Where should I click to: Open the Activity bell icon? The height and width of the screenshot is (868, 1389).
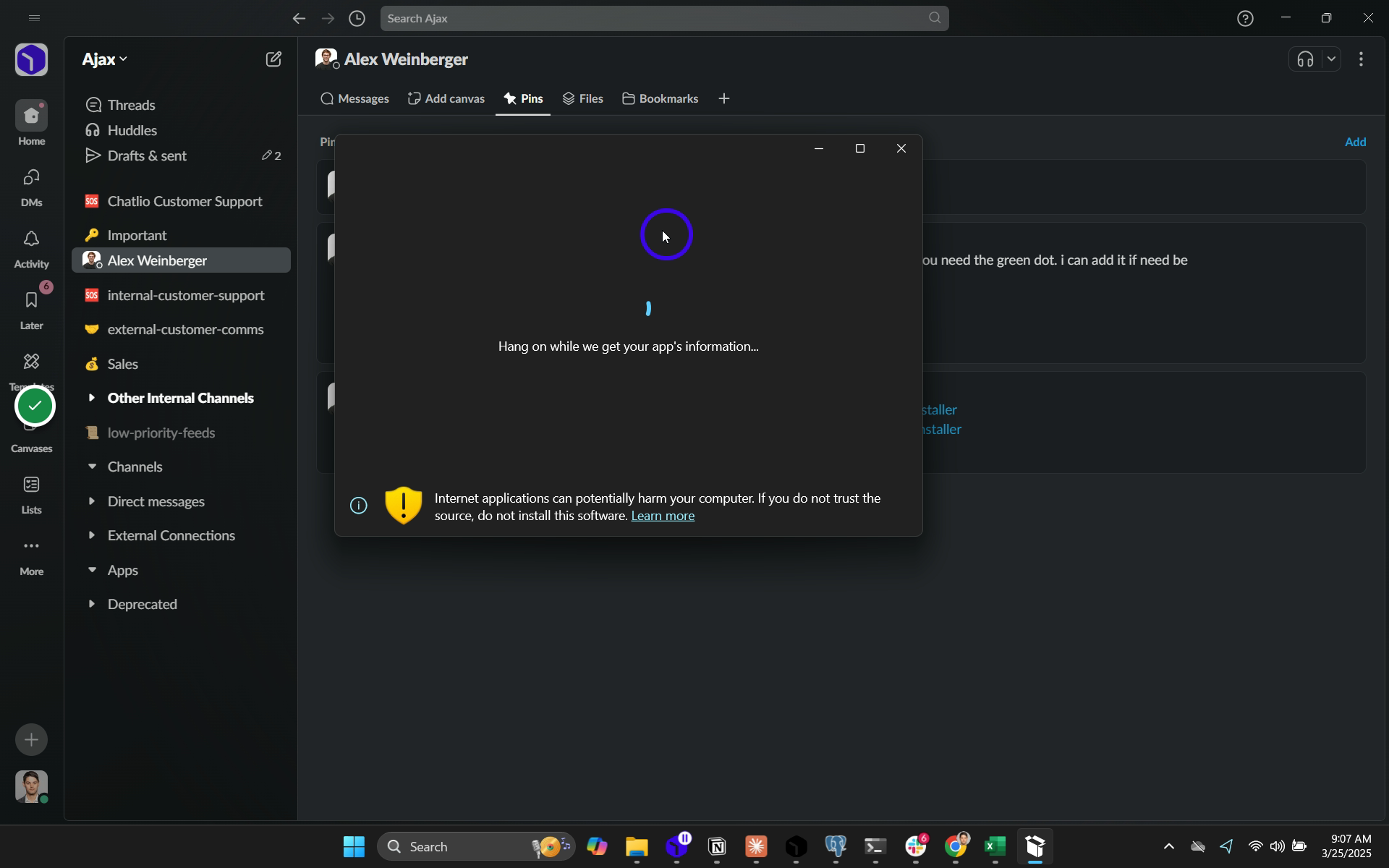pyautogui.click(x=31, y=239)
